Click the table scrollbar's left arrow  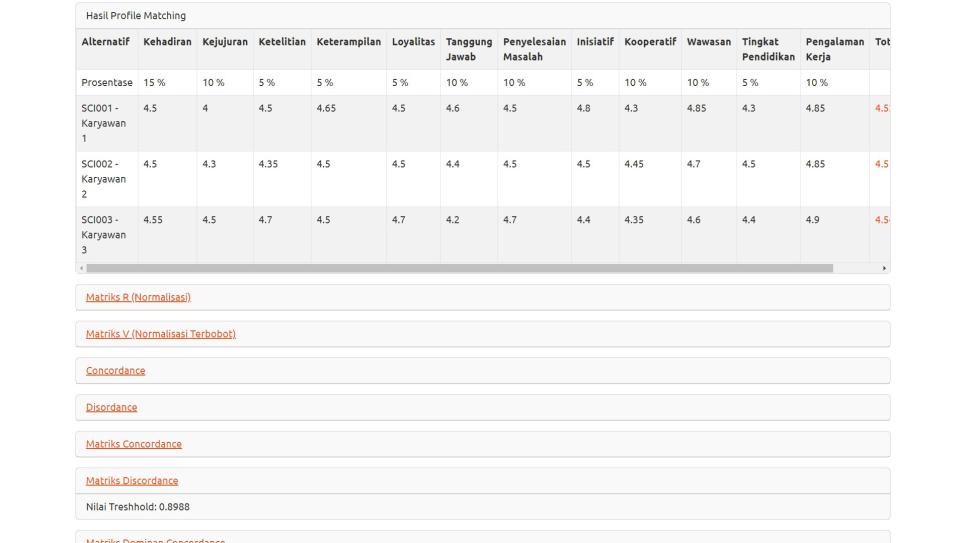tap(81, 268)
